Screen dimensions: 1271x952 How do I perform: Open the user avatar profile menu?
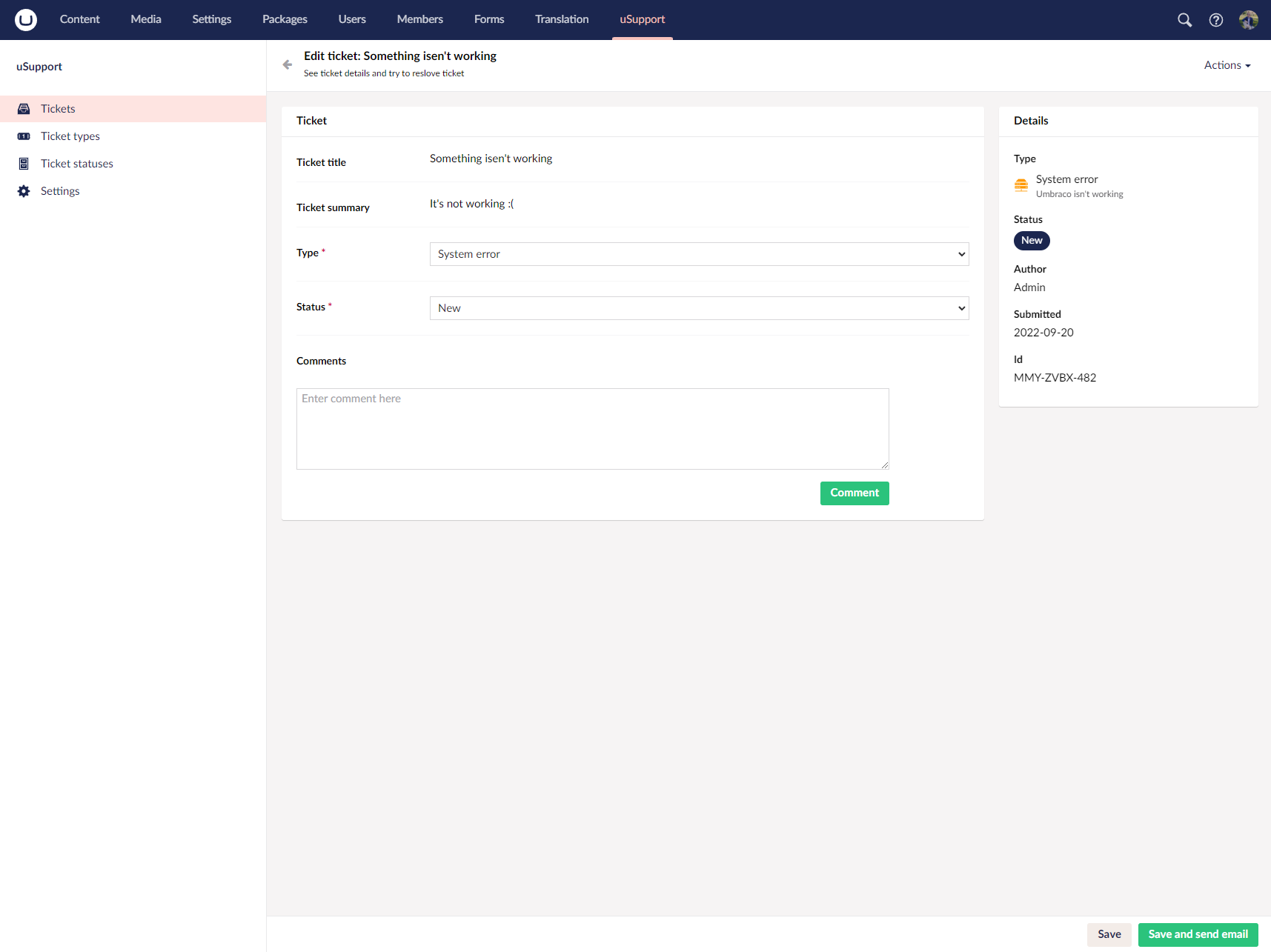tap(1248, 20)
